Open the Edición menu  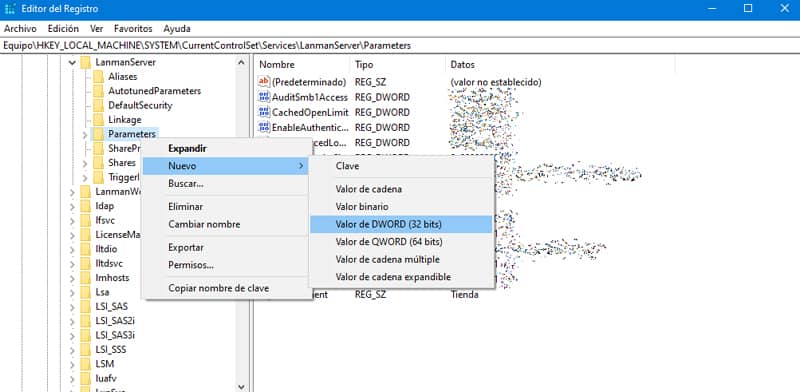[63, 29]
